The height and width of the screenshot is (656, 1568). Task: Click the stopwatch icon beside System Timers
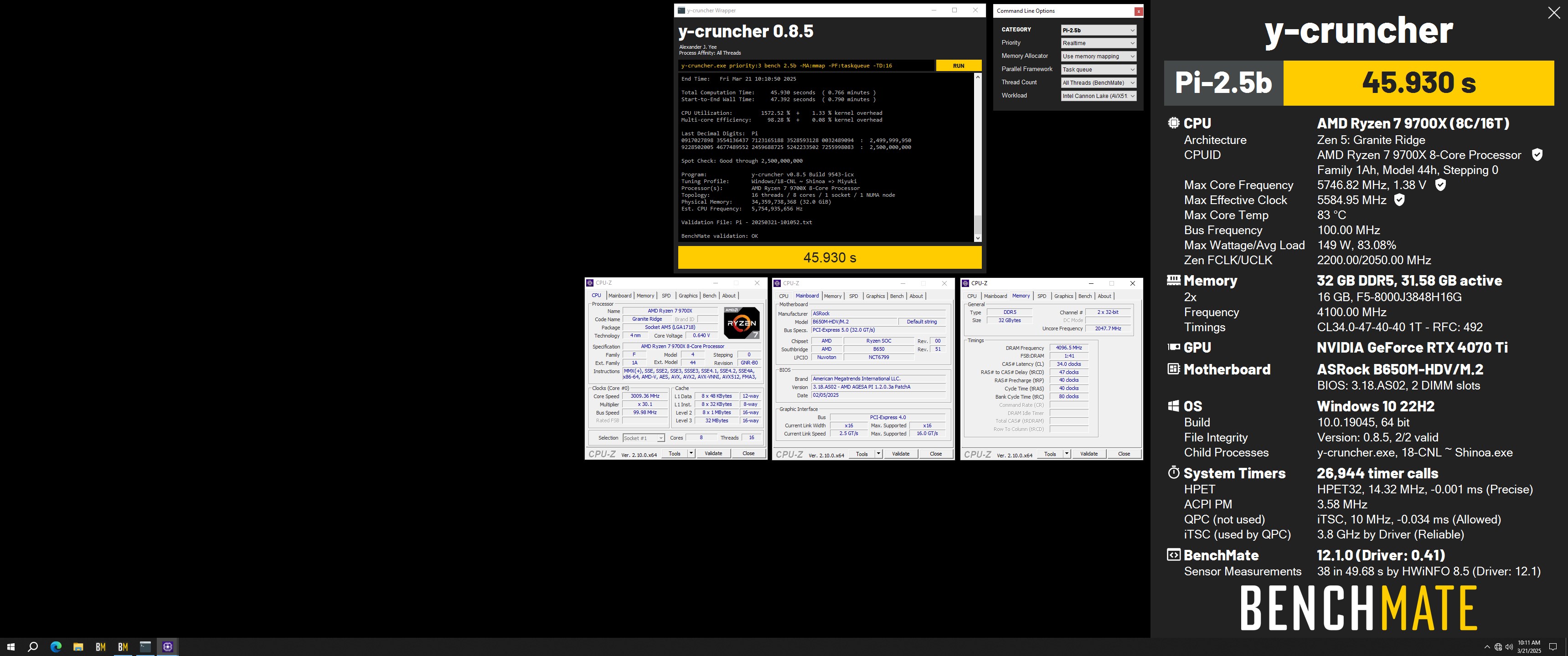tap(1174, 472)
